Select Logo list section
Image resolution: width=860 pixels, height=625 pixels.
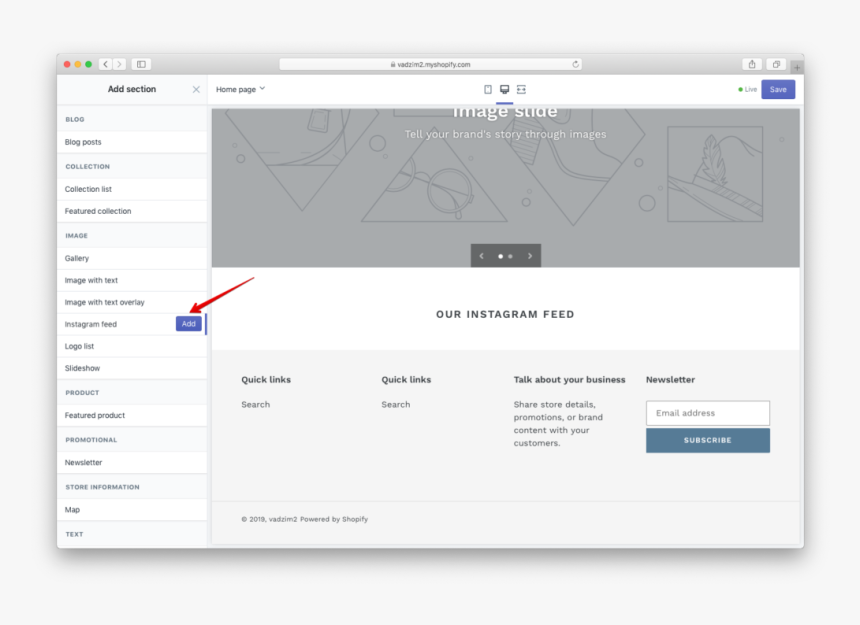132,346
